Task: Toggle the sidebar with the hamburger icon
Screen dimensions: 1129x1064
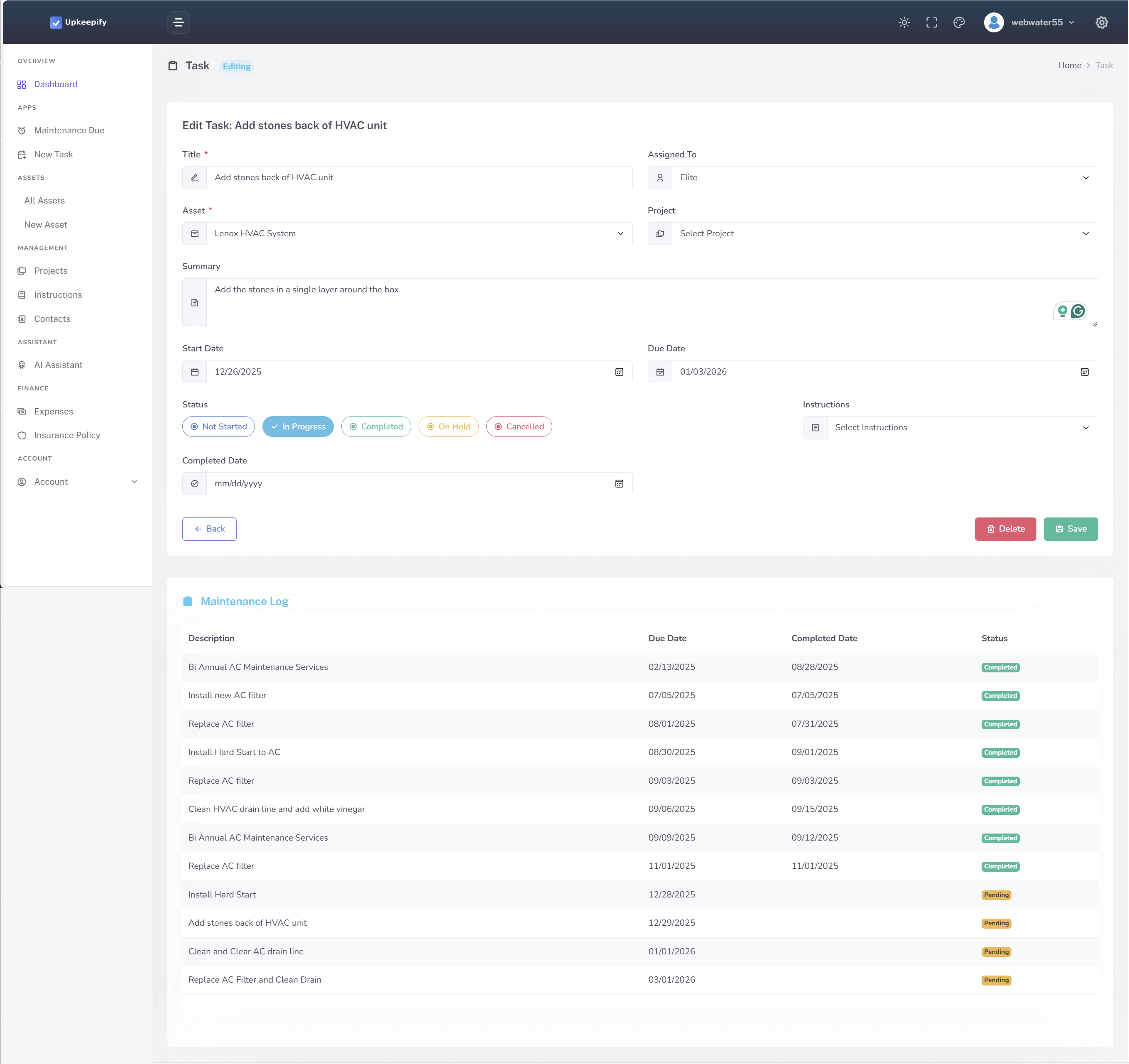Action: coord(178,22)
